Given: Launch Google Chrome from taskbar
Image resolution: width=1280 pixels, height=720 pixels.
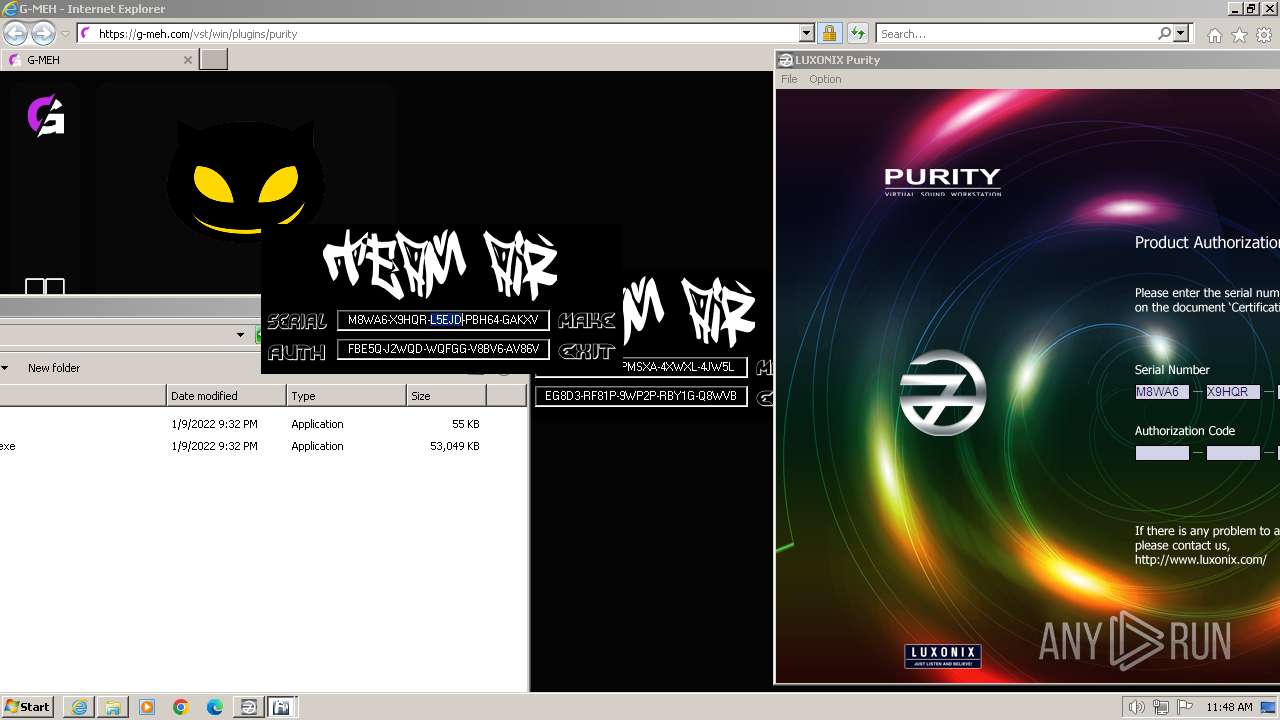Looking at the screenshot, I should click(x=181, y=707).
